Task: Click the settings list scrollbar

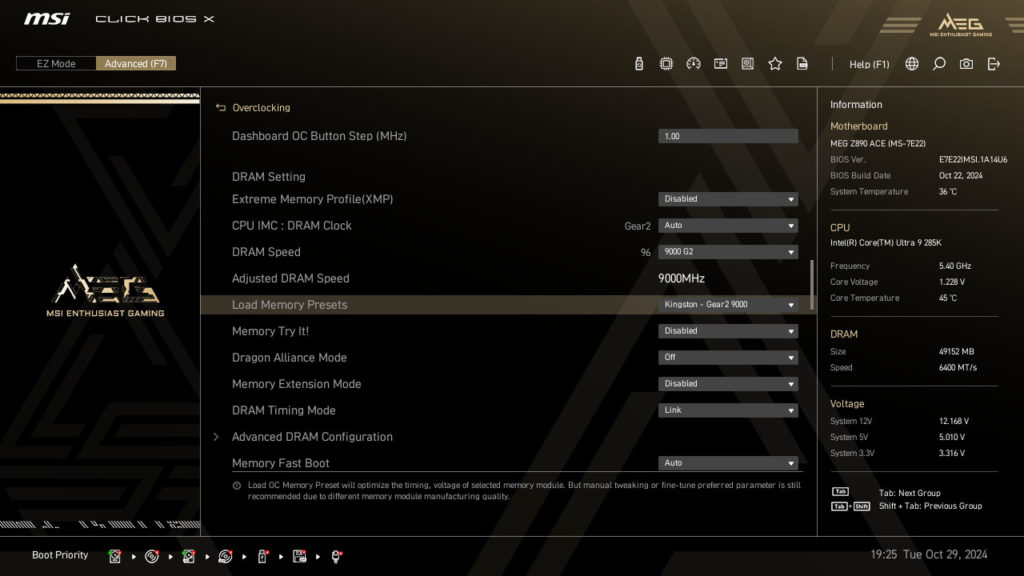Action: [812, 285]
